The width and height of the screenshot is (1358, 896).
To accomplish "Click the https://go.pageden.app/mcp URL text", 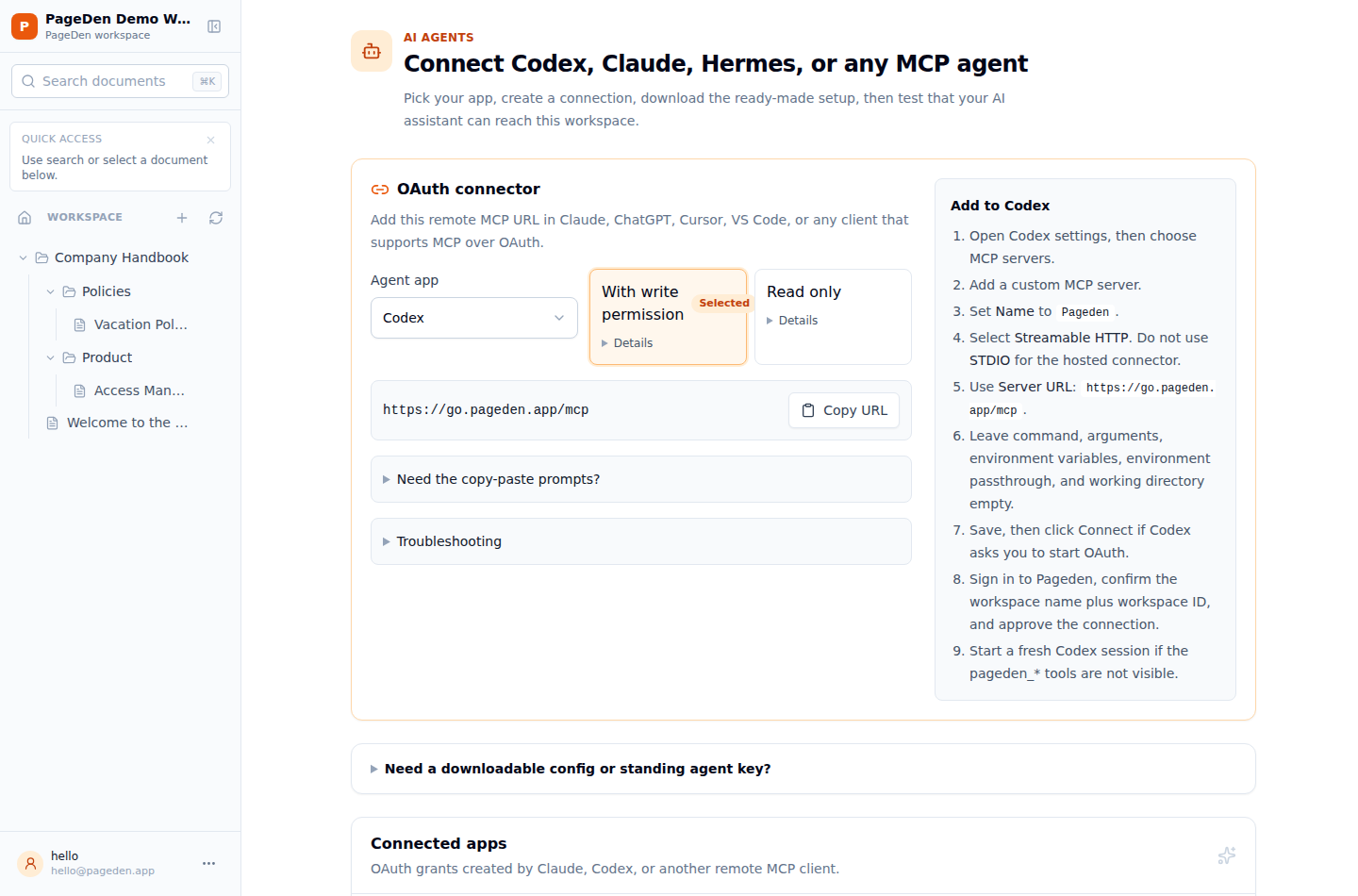I will [x=486, y=410].
